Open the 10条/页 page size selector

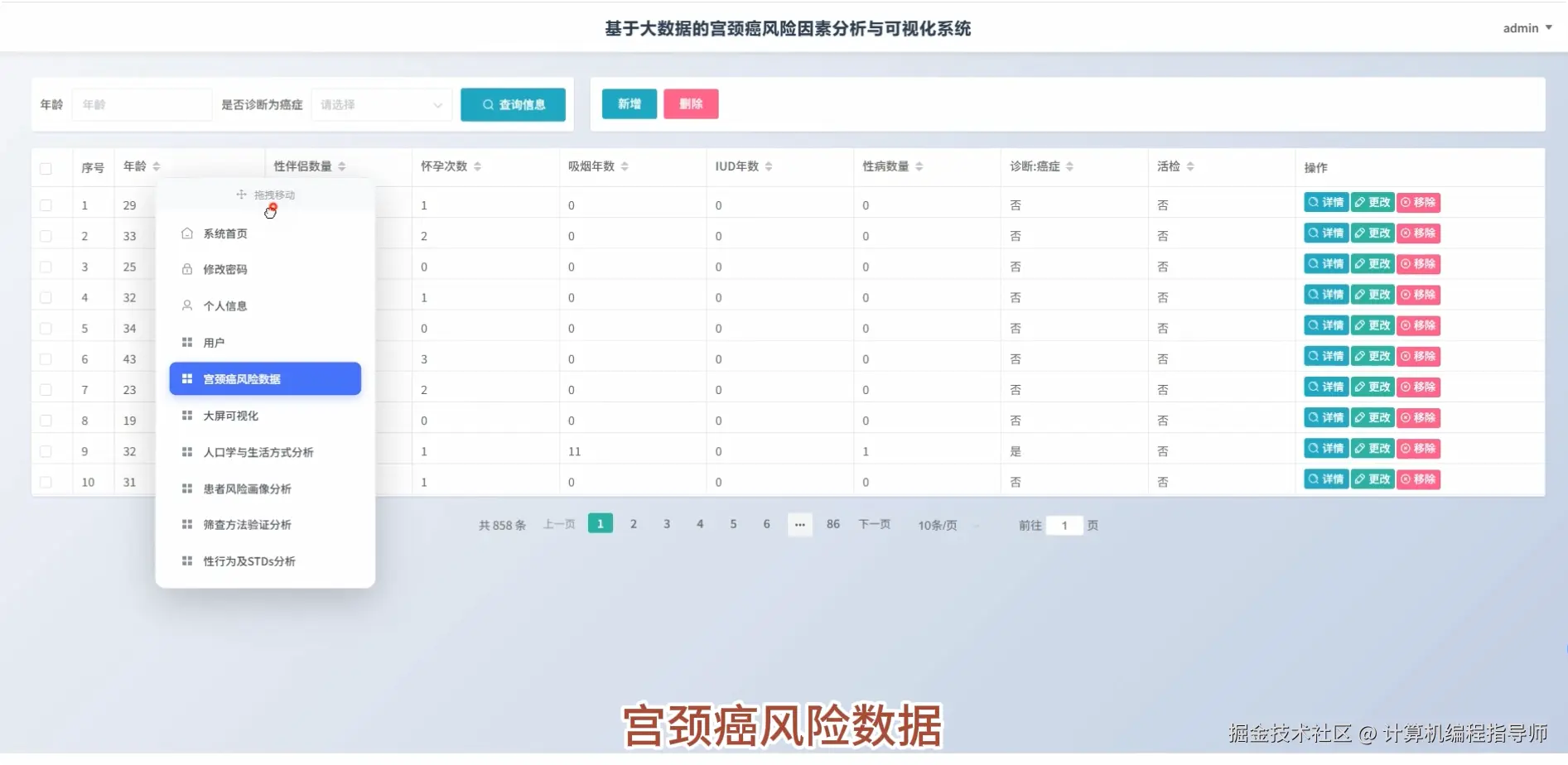click(x=948, y=525)
